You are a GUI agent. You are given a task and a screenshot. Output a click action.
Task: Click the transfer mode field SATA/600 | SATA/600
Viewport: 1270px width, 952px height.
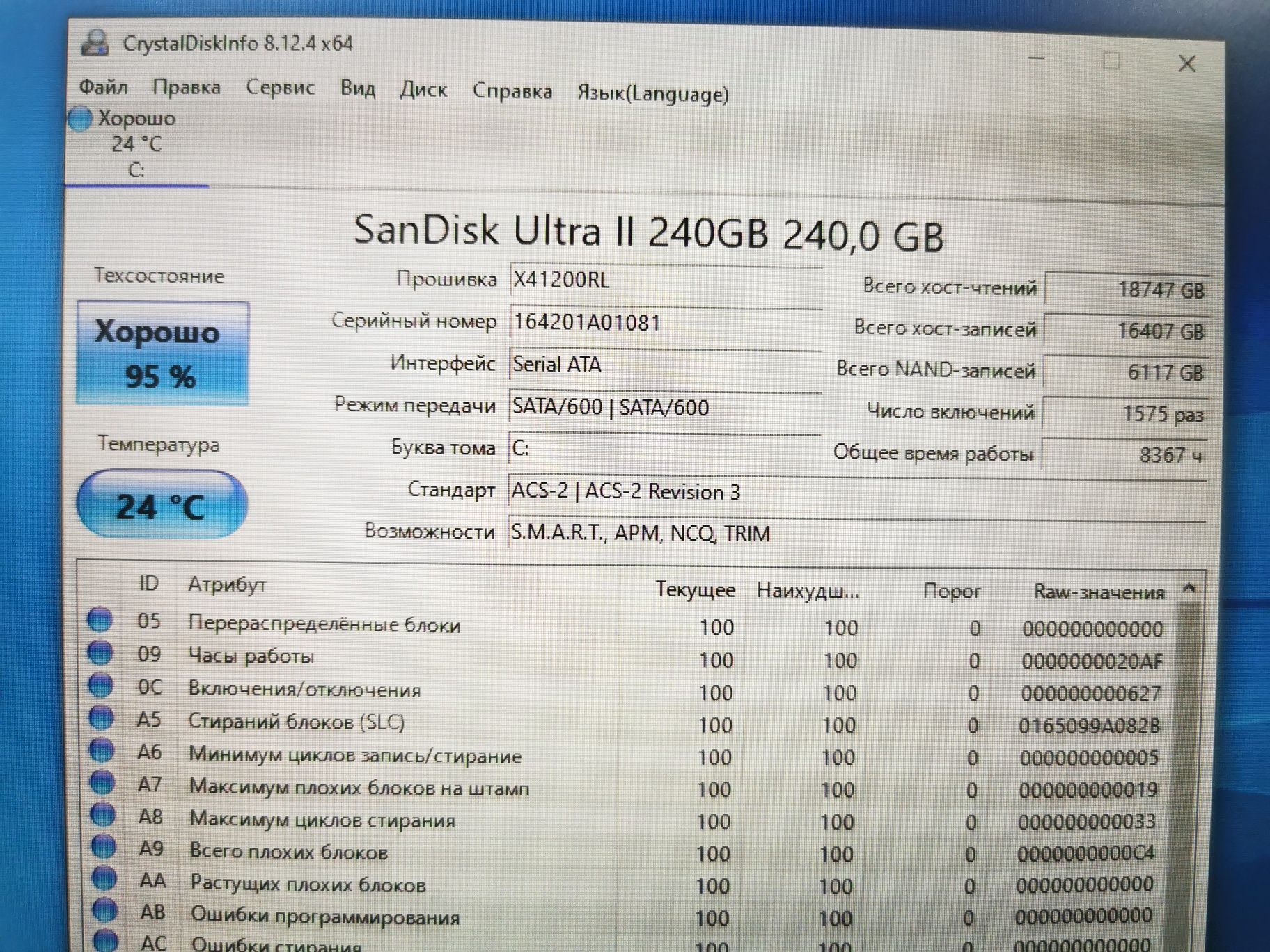[665, 407]
